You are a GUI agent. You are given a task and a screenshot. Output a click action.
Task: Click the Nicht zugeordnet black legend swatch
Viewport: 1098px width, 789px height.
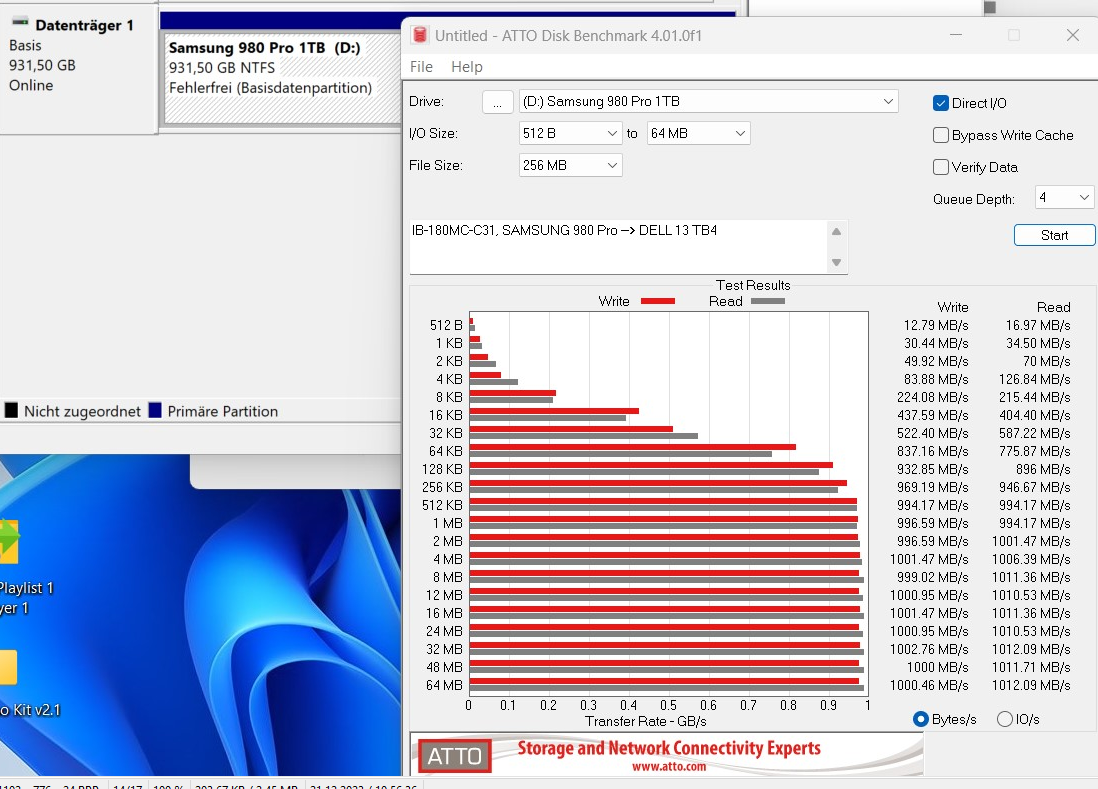(11, 410)
